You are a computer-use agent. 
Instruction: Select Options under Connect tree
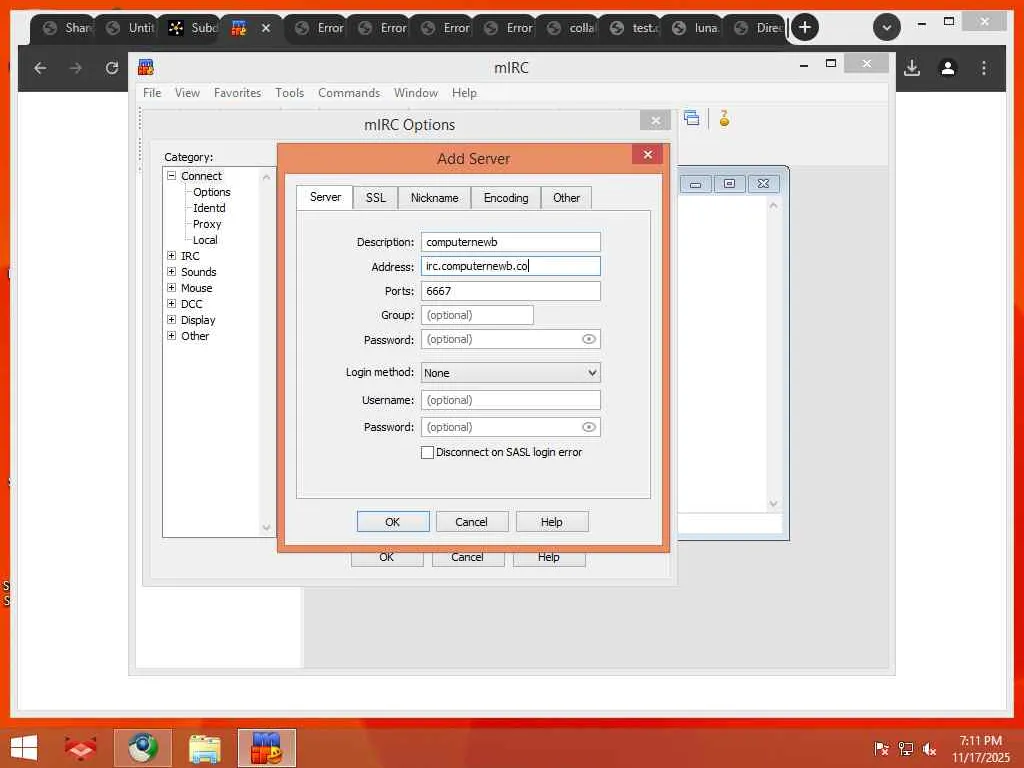212,192
